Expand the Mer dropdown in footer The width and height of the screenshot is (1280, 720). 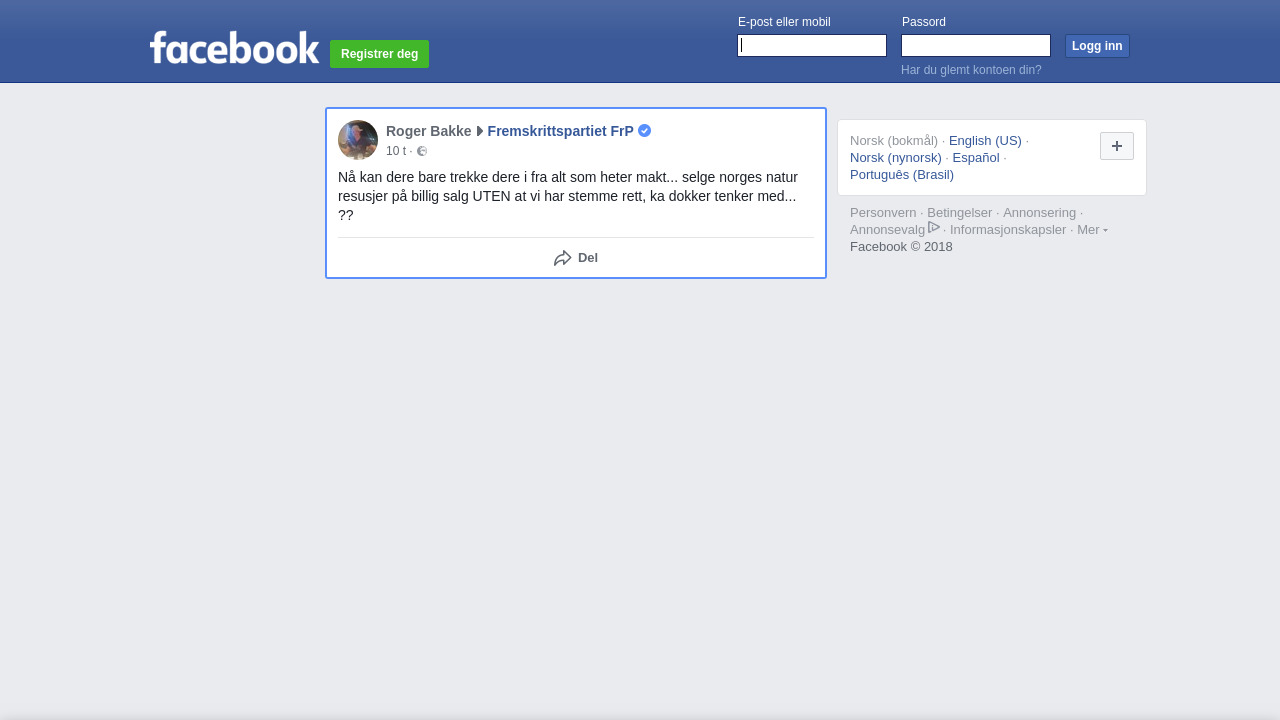tap(1092, 230)
